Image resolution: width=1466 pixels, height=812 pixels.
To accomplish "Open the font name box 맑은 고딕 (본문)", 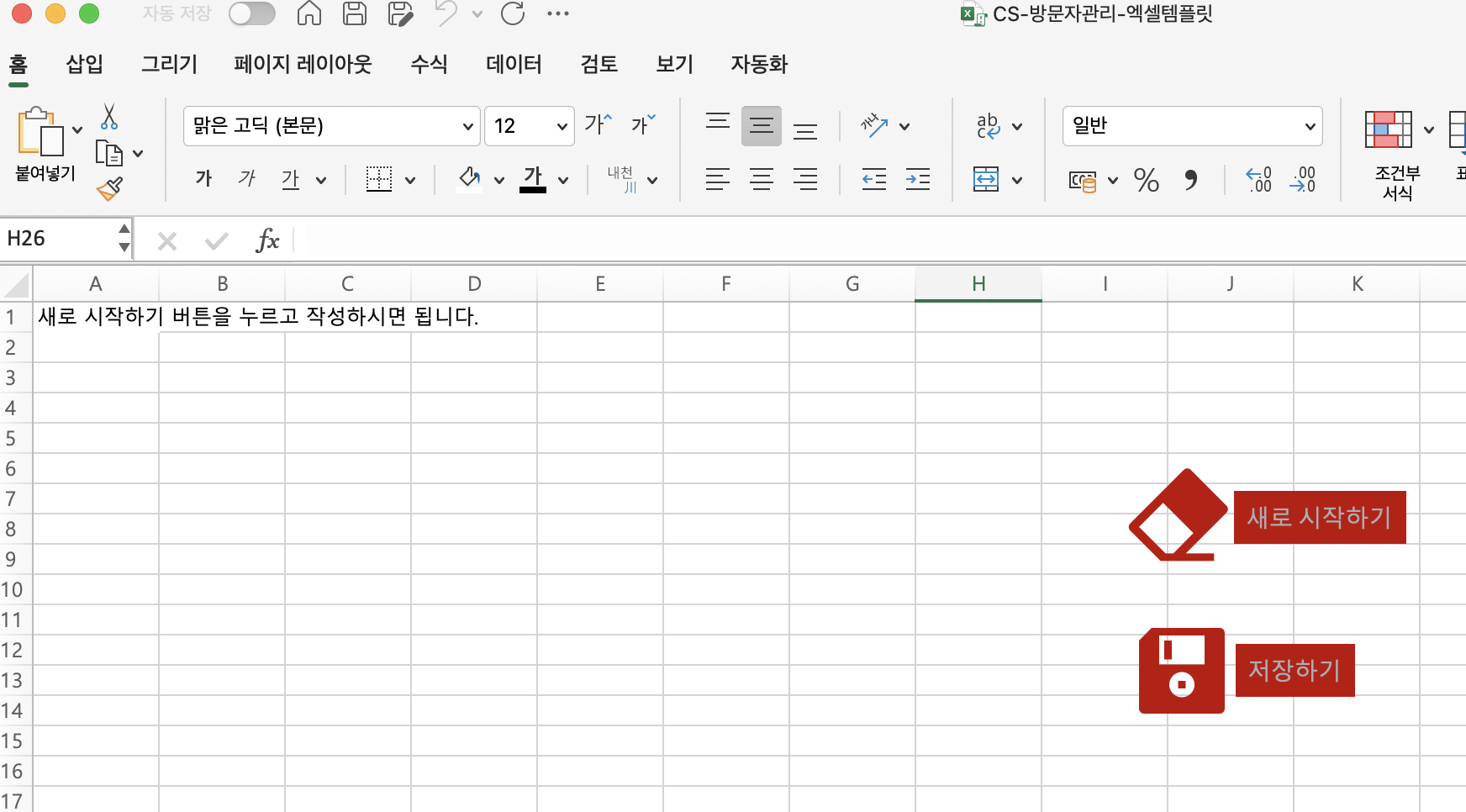I will pyautogui.click(x=332, y=126).
